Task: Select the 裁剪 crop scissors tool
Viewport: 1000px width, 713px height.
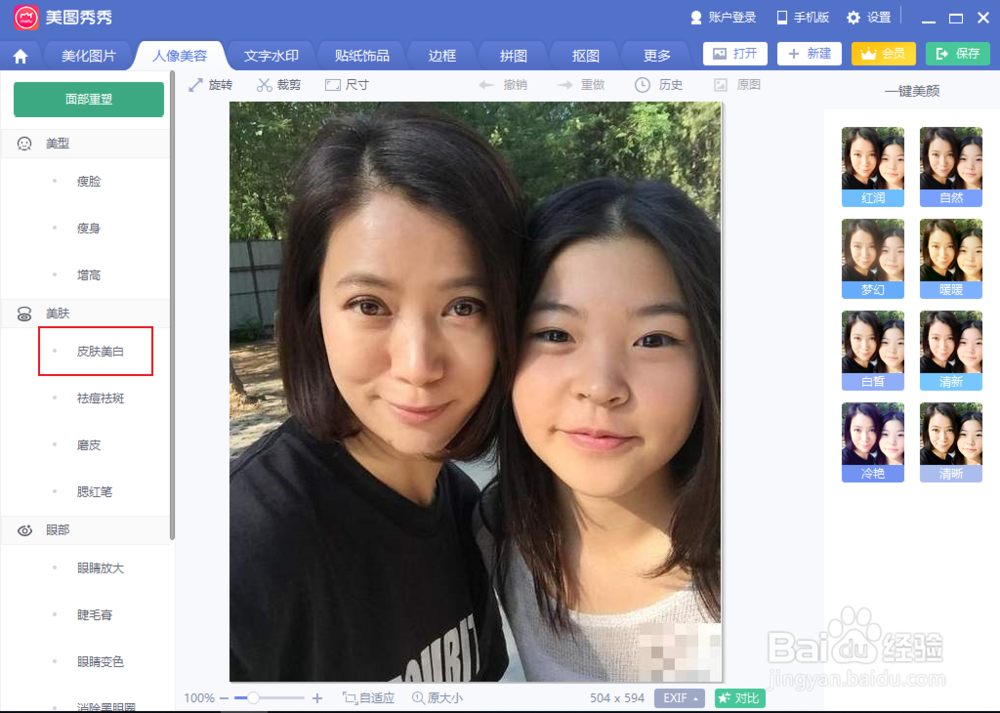Action: (x=279, y=85)
